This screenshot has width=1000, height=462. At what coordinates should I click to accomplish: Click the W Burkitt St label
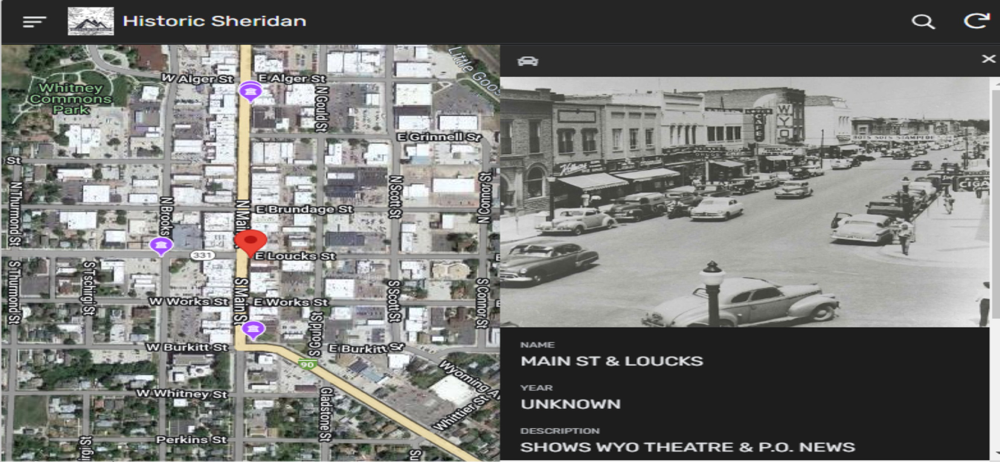187,348
